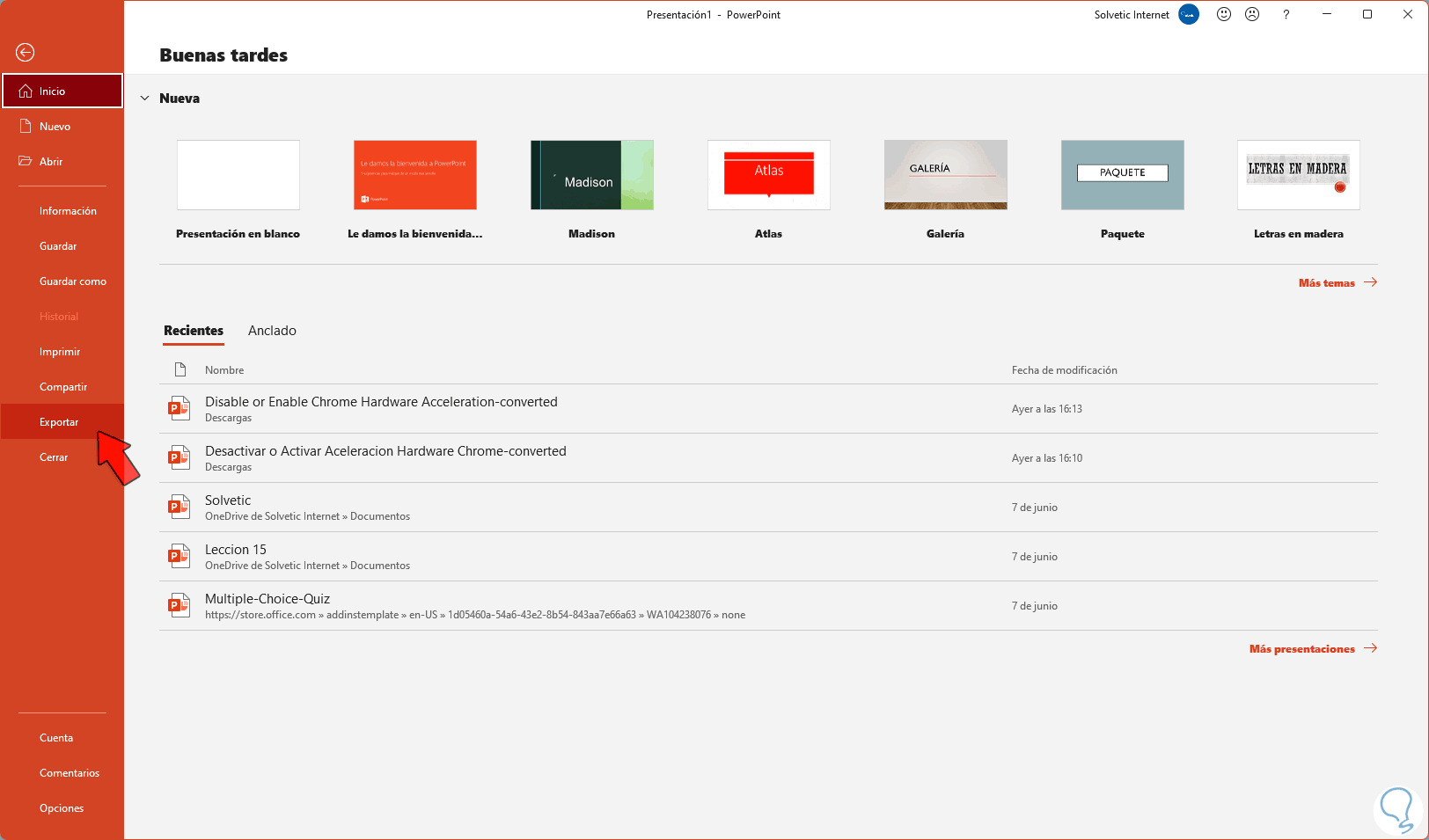
Task: Click the Fecha de modificación column header
Action: point(1065,370)
